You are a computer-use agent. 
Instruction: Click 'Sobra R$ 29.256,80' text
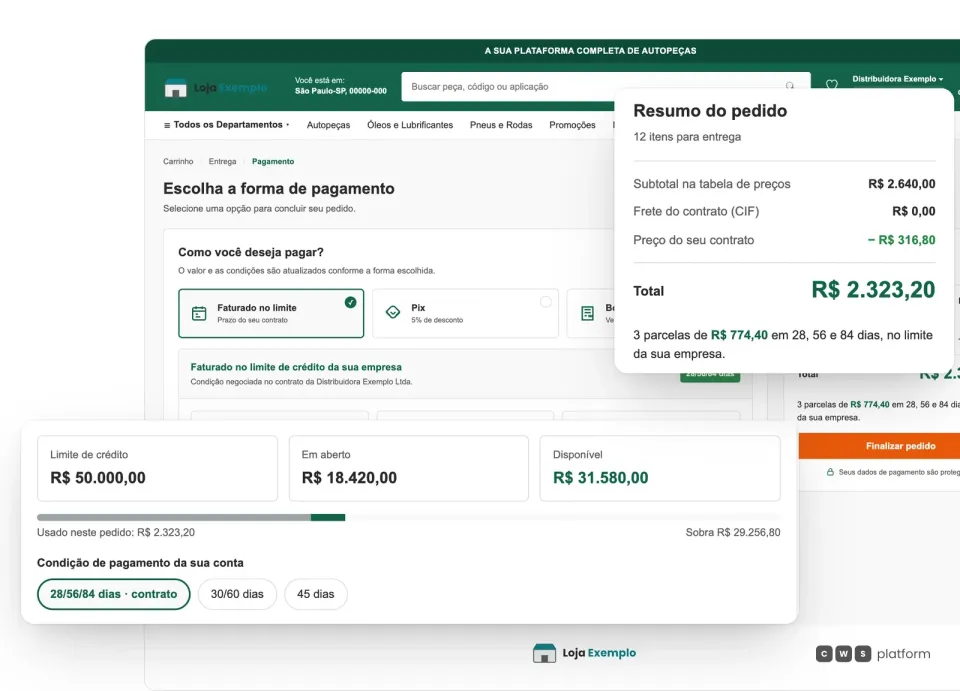733,532
